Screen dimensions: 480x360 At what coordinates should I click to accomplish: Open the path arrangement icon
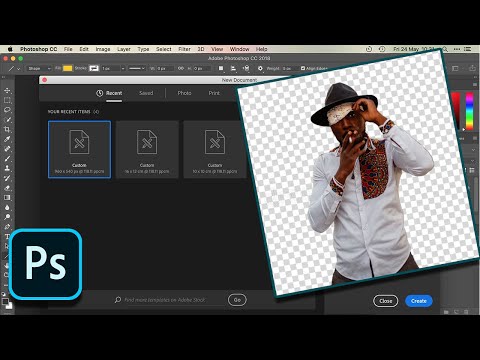(246, 68)
